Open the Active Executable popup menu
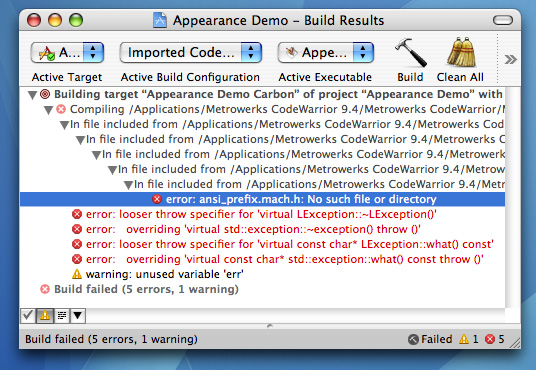The height and width of the screenshot is (370, 536). pyautogui.click(x=326, y=52)
